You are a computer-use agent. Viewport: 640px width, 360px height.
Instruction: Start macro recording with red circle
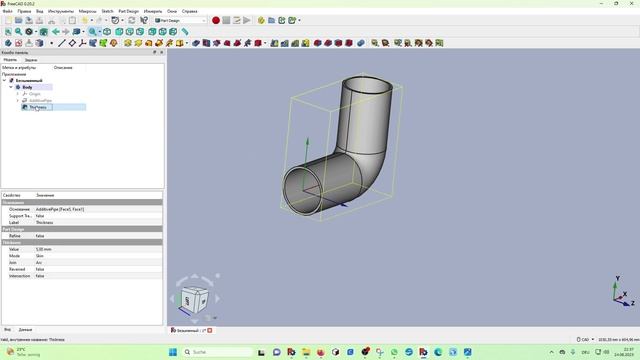216,20
